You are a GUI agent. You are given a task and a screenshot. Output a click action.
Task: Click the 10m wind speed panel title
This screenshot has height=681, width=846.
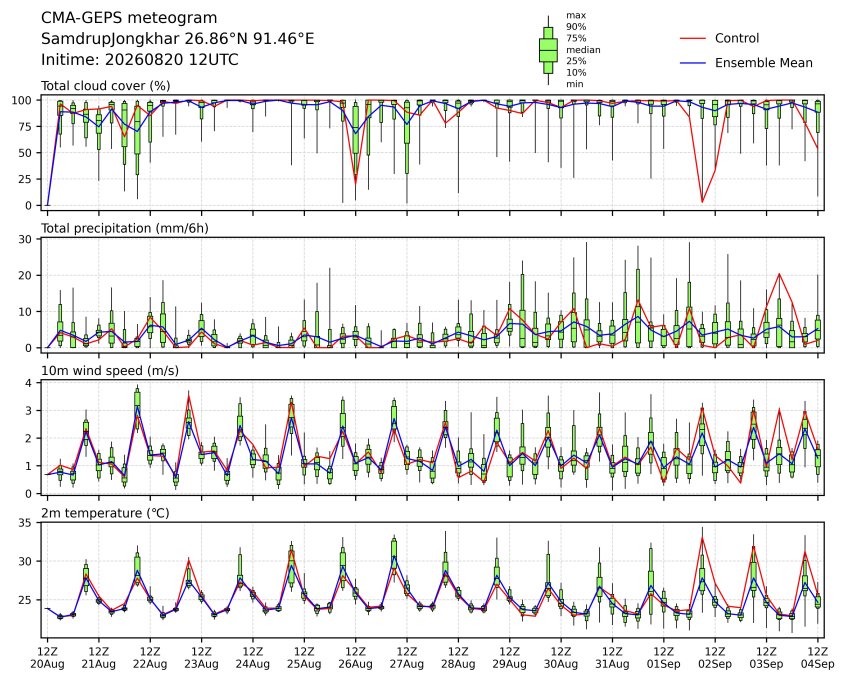tap(110, 371)
